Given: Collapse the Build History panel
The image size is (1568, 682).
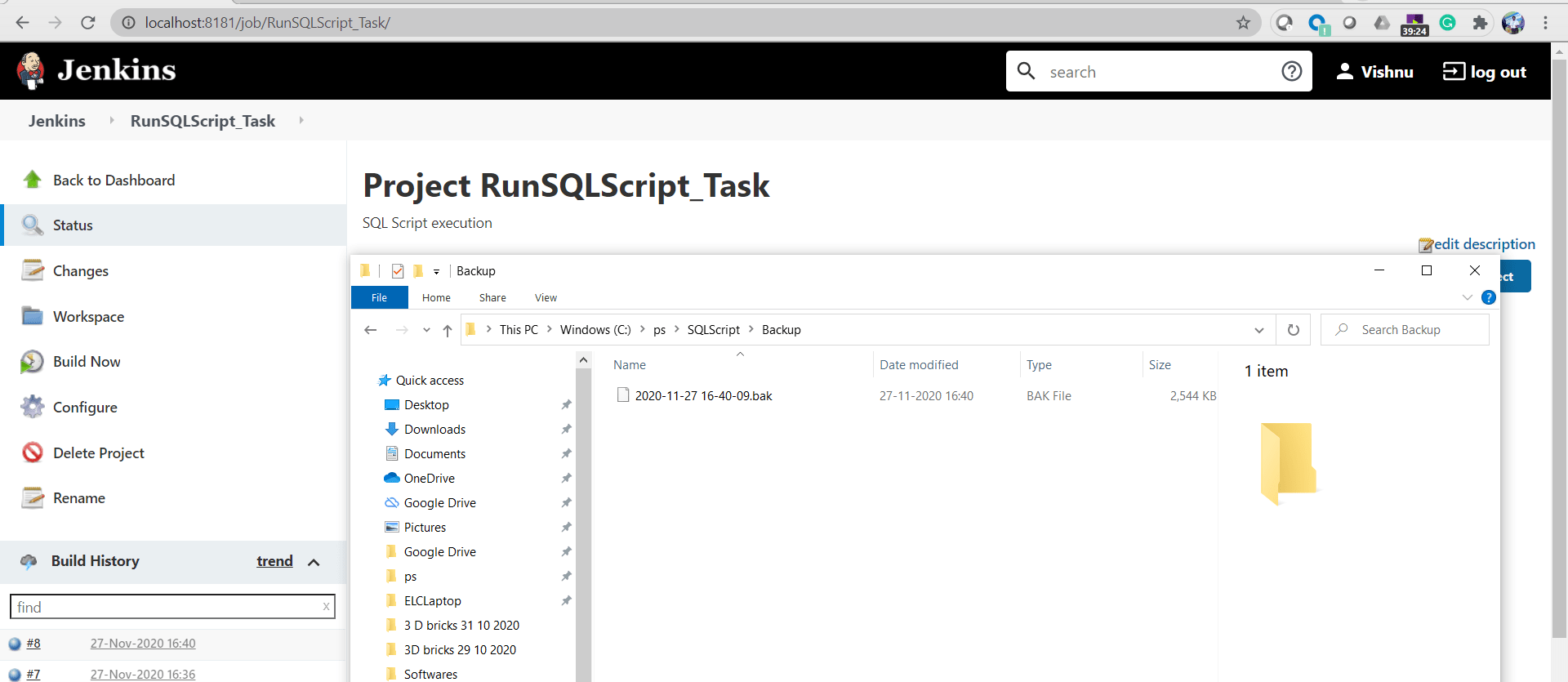Looking at the screenshot, I should (314, 562).
